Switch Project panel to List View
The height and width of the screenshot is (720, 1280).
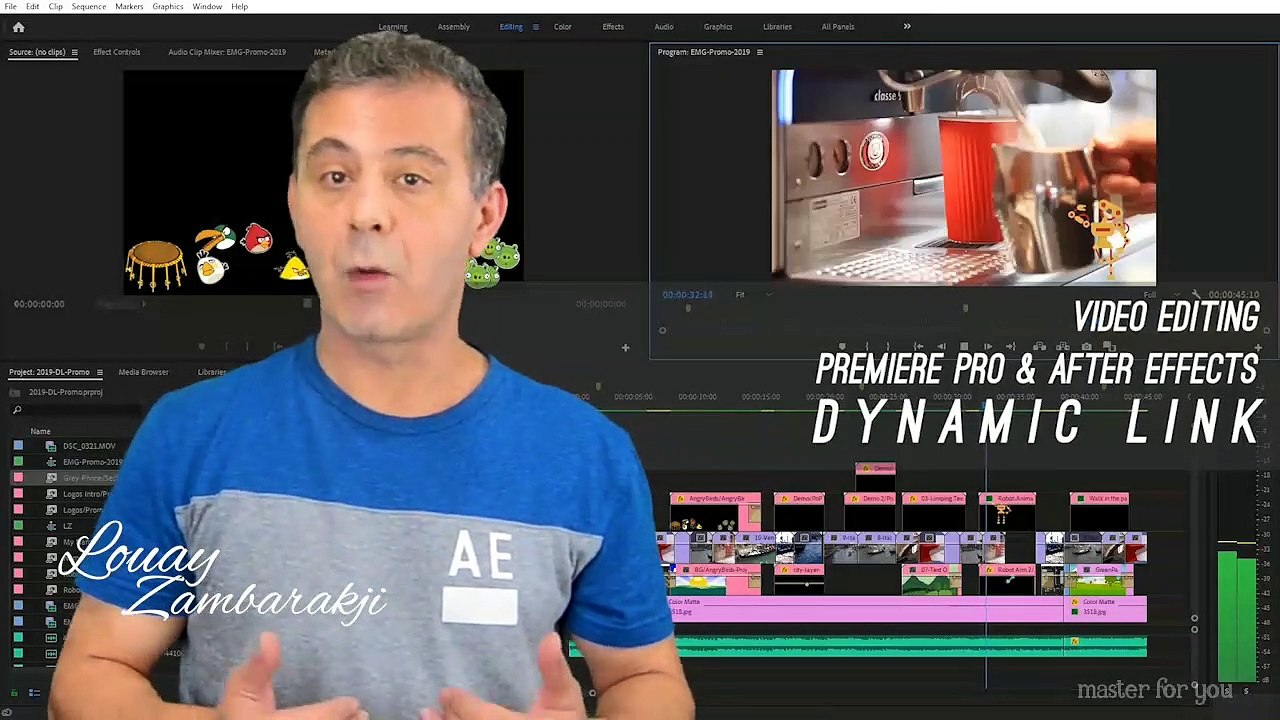tap(34, 692)
